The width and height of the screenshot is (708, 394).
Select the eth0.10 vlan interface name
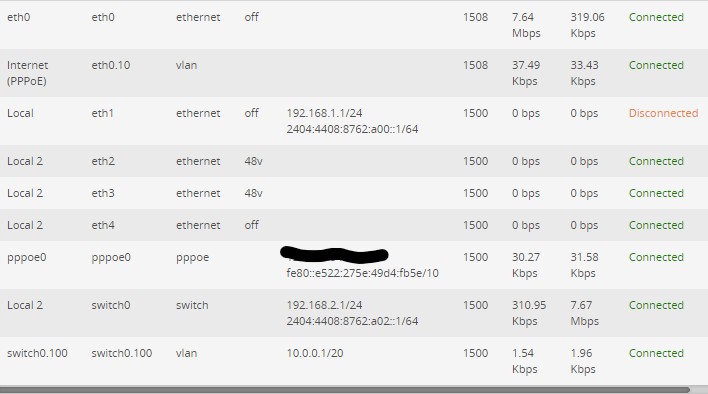[111, 65]
